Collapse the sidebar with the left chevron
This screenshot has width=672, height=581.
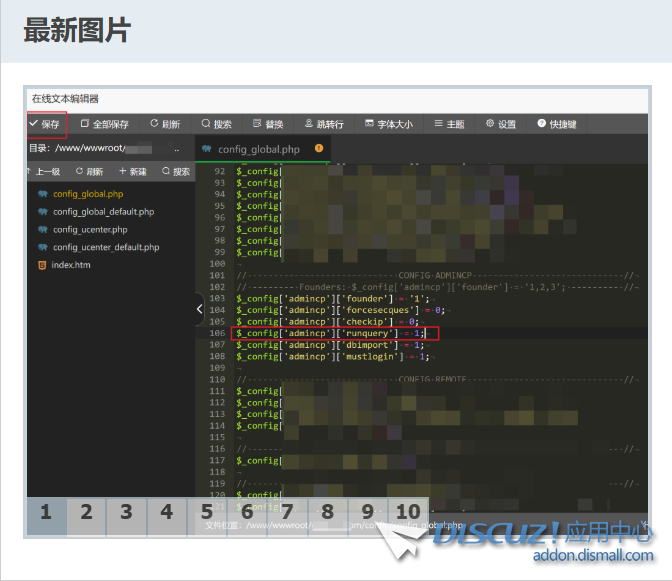point(199,309)
